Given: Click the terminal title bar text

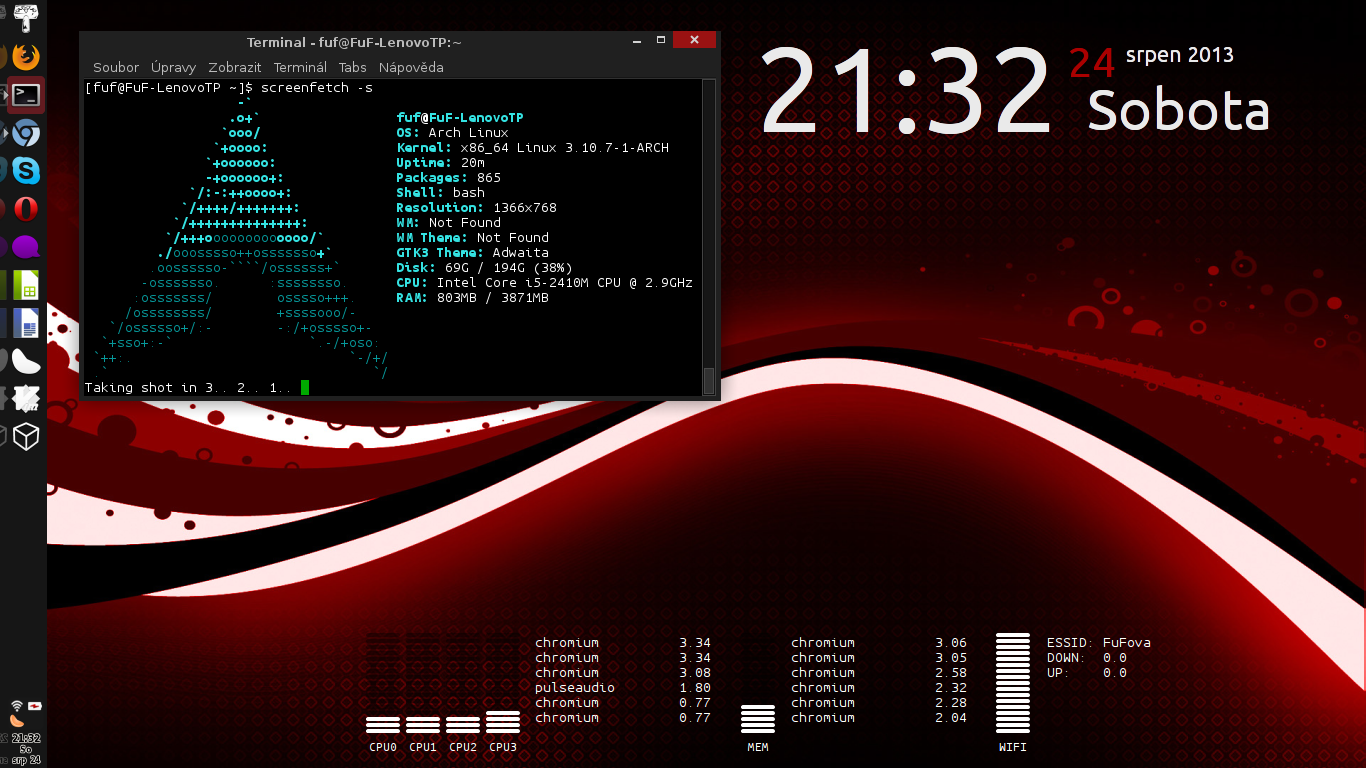Looking at the screenshot, I should coord(354,42).
